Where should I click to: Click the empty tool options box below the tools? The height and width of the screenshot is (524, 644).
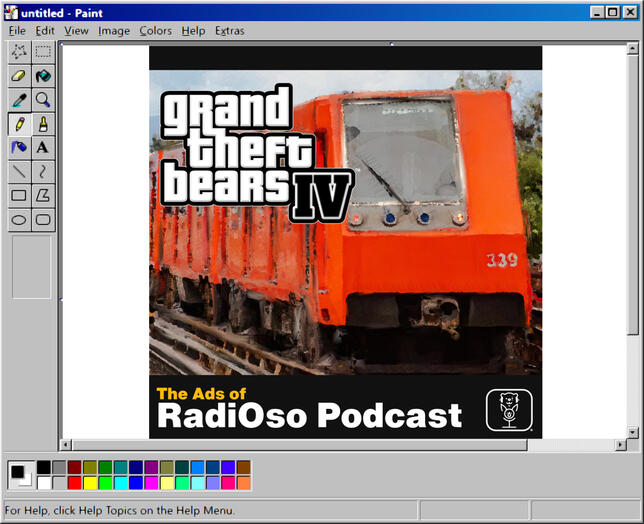coord(31,267)
